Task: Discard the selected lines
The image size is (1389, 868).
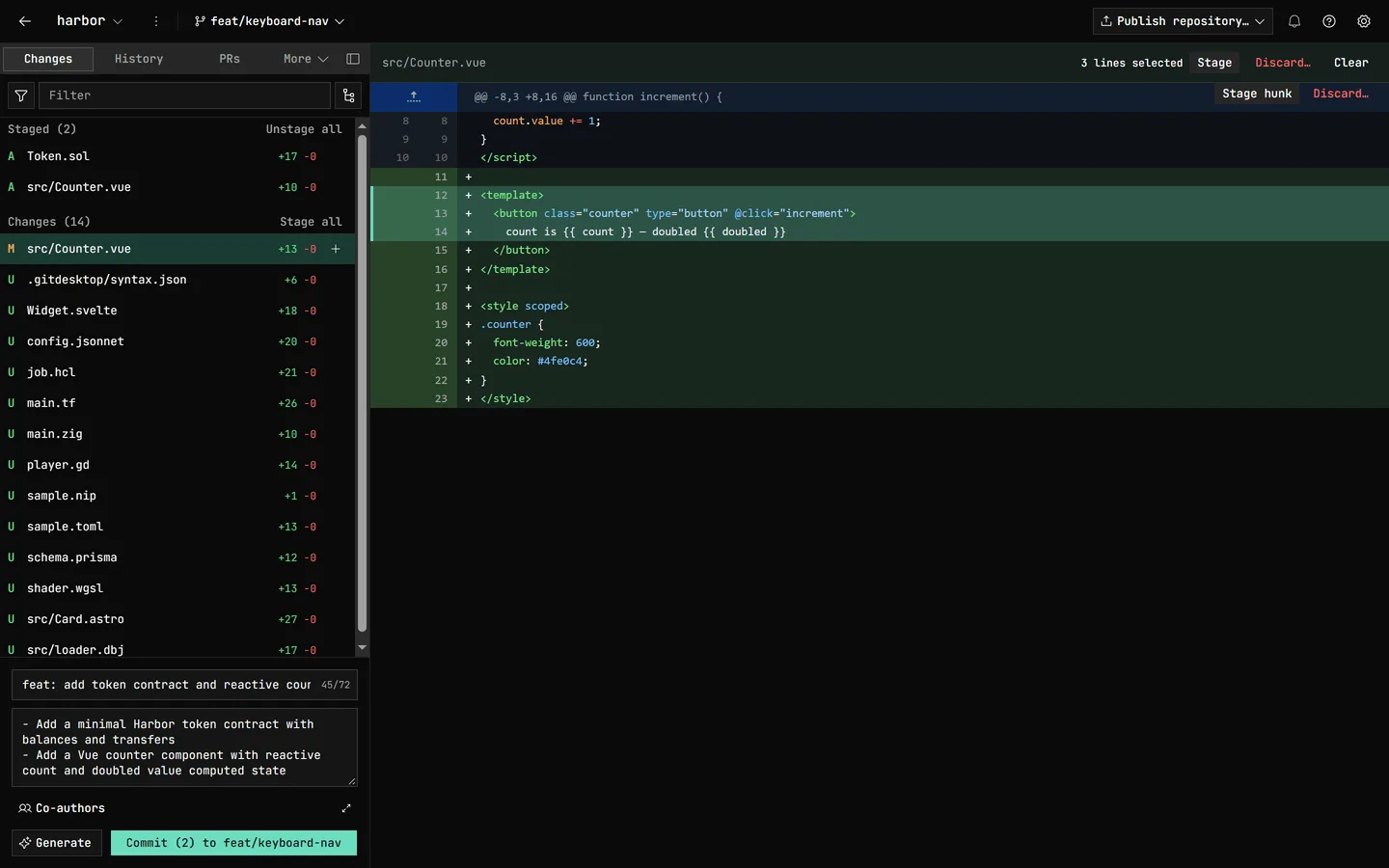Action: tap(1283, 63)
